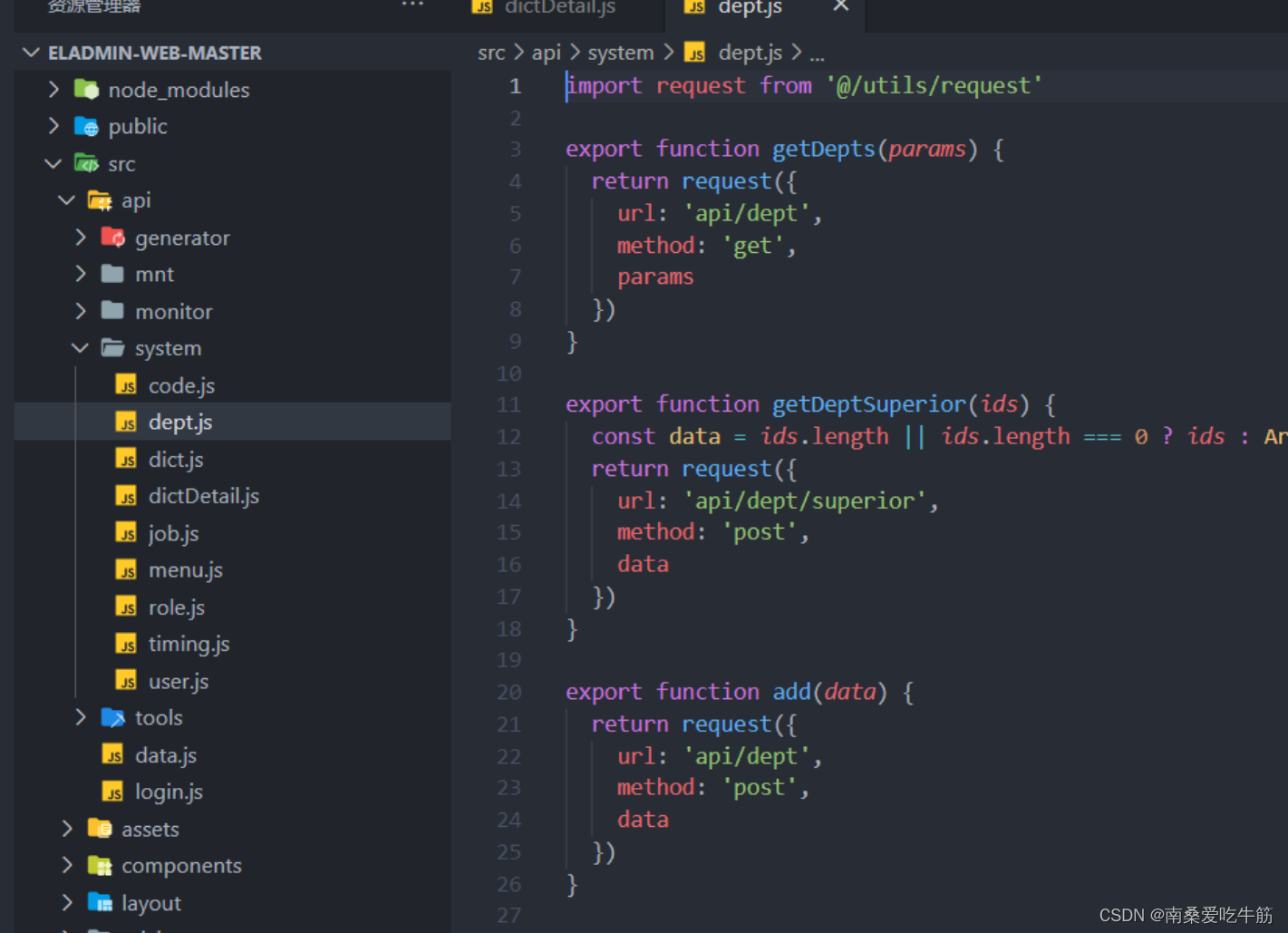Click line number 20 in the gutter
The height and width of the screenshot is (933, 1288).
tap(509, 693)
